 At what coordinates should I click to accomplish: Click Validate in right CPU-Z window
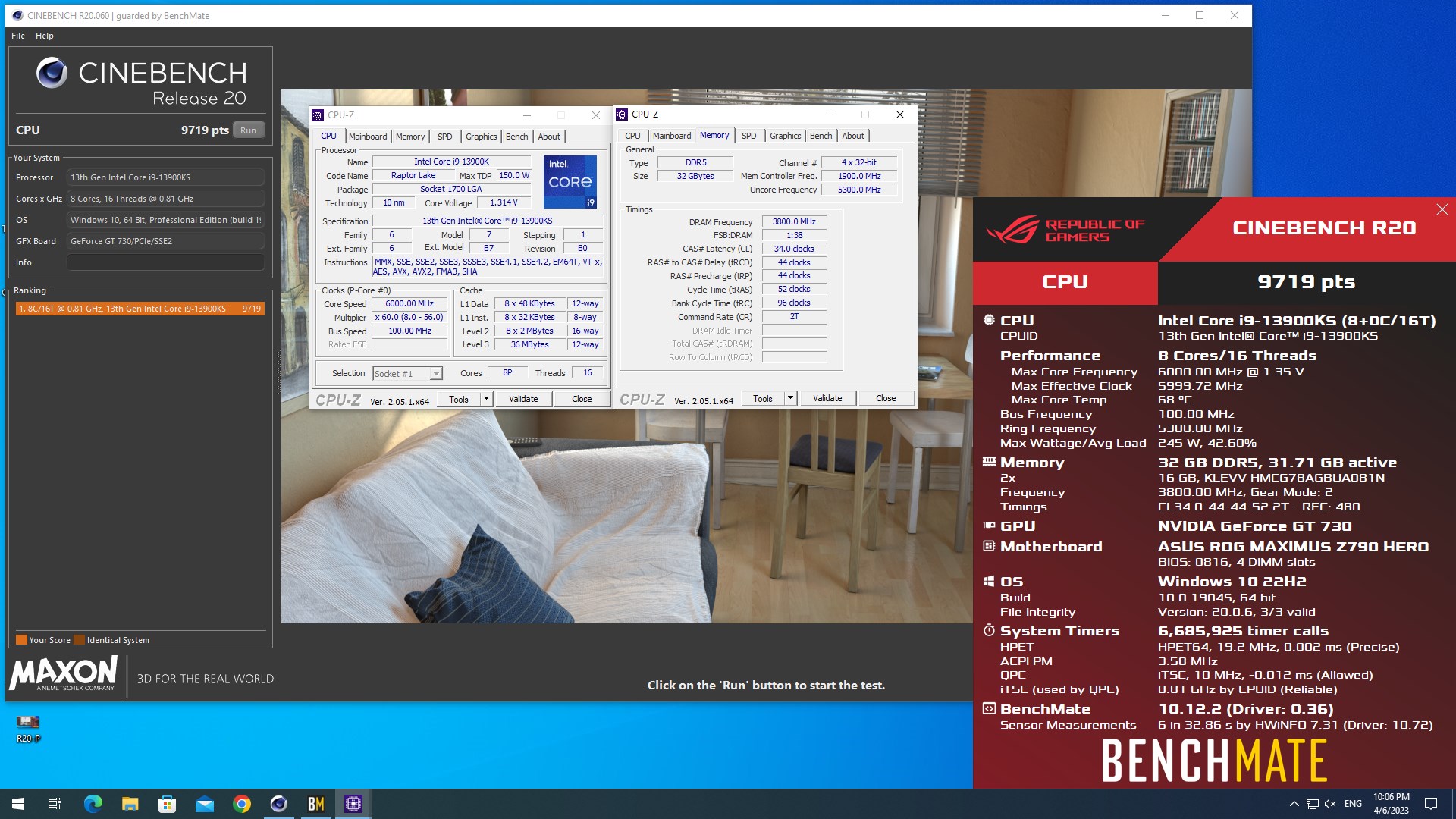(827, 399)
